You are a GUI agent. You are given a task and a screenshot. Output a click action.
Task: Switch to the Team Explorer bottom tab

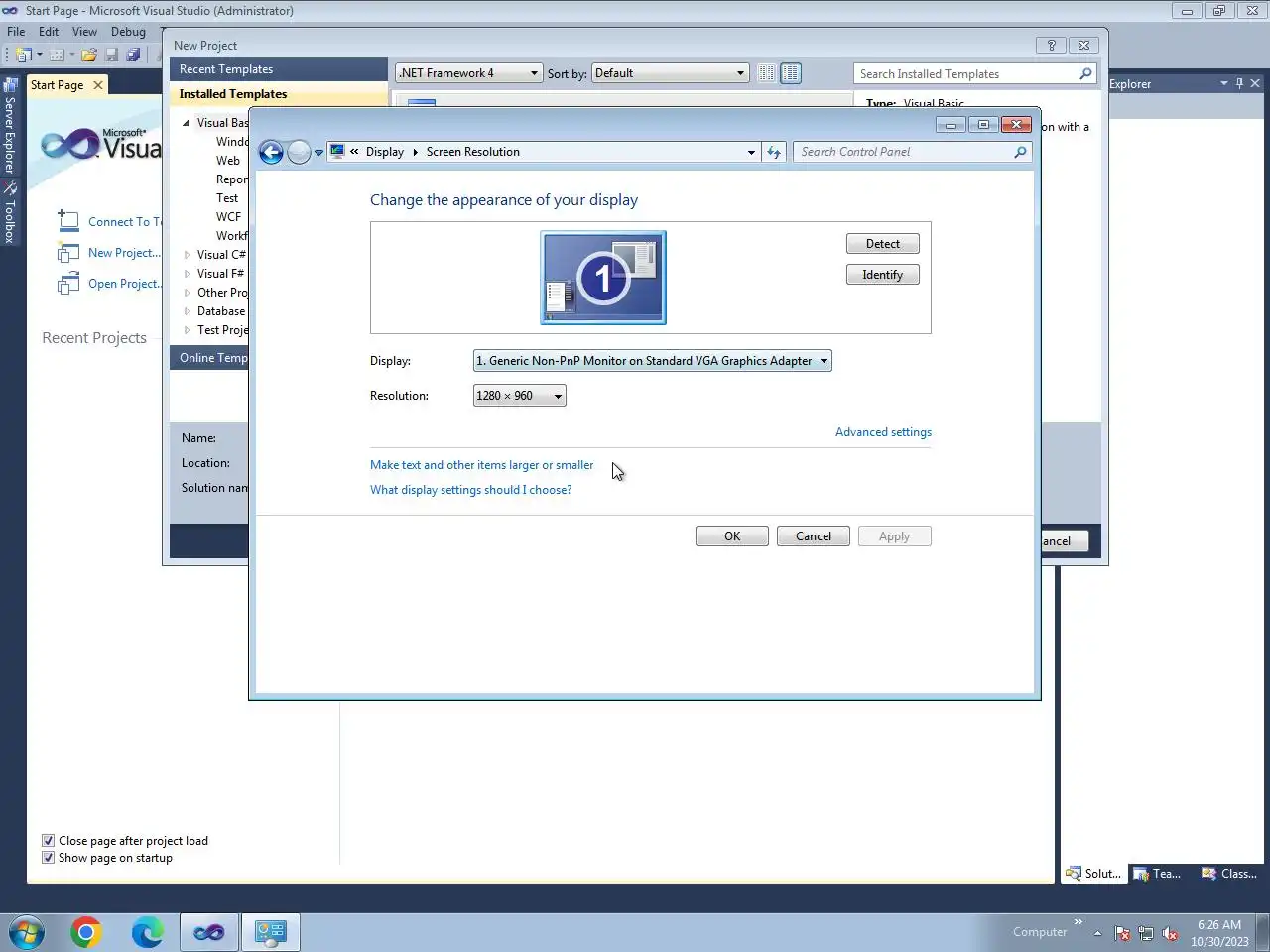pyautogui.click(x=1158, y=874)
